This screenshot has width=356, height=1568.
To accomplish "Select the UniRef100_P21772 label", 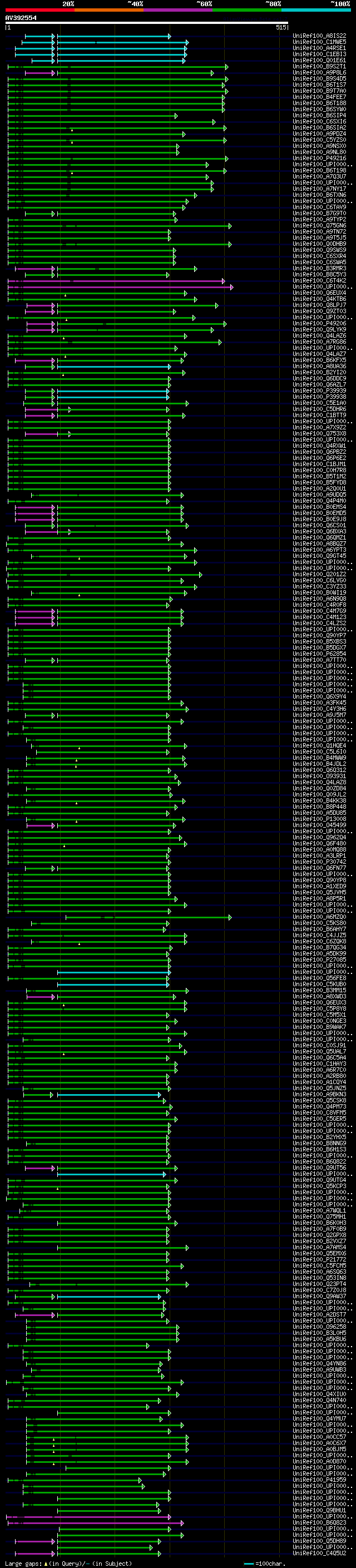I will click(319, 1260).
